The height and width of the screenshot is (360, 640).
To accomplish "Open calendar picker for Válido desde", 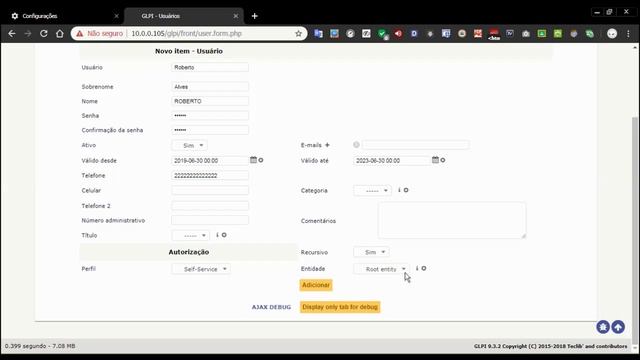I will click(x=253, y=160).
